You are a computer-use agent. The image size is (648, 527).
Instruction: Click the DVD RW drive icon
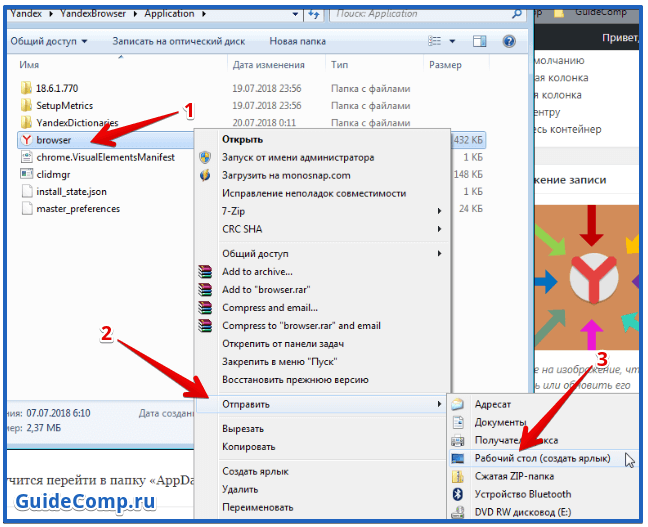(458, 513)
